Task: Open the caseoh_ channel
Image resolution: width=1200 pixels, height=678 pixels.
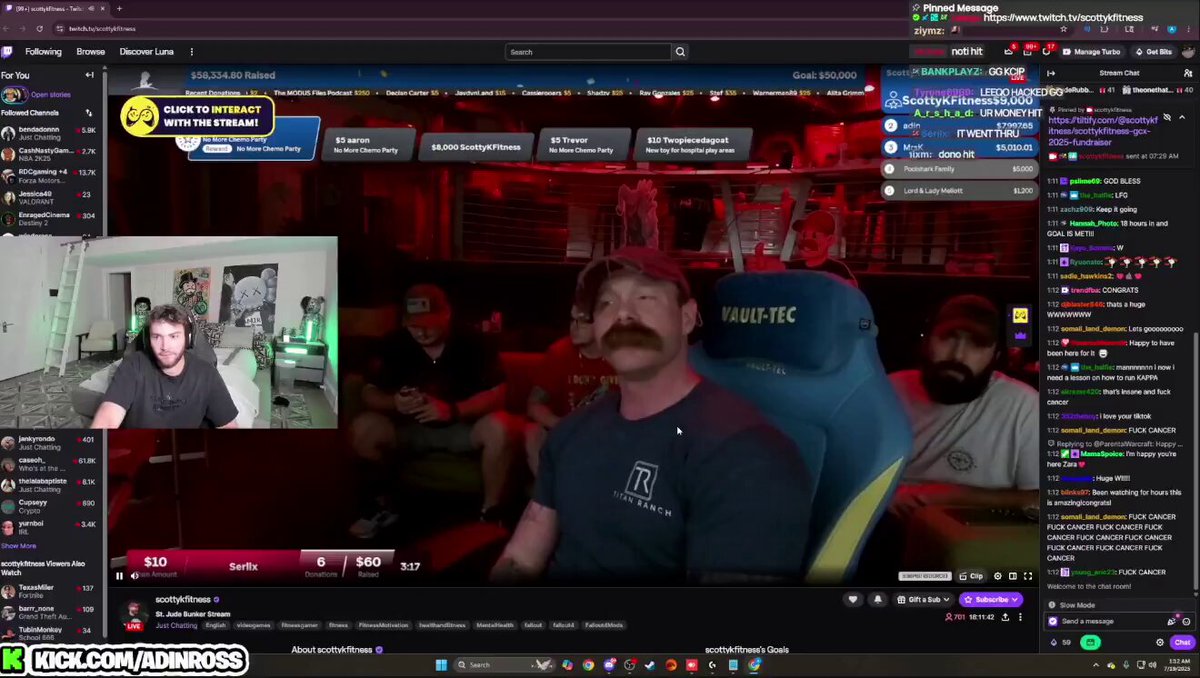Action: tap(48, 464)
